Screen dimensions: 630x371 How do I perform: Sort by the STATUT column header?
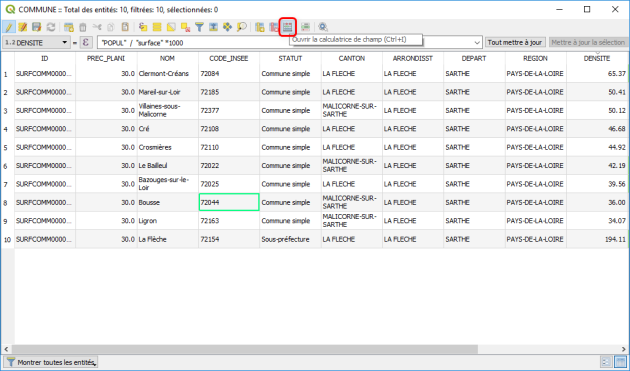pyautogui.click(x=290, y=58)
